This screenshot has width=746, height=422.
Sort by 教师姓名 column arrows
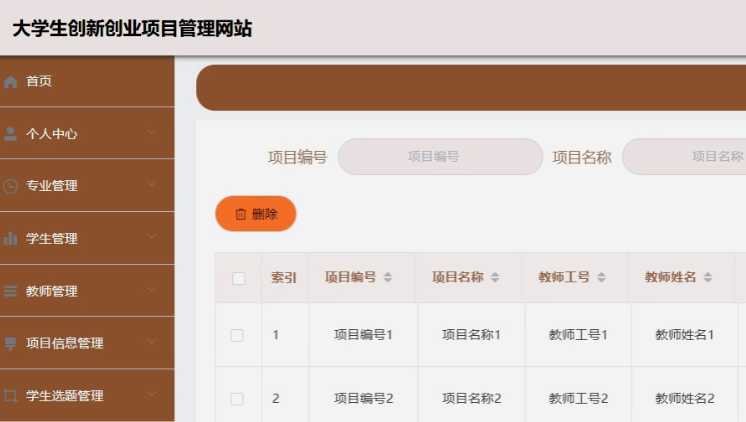708,278
